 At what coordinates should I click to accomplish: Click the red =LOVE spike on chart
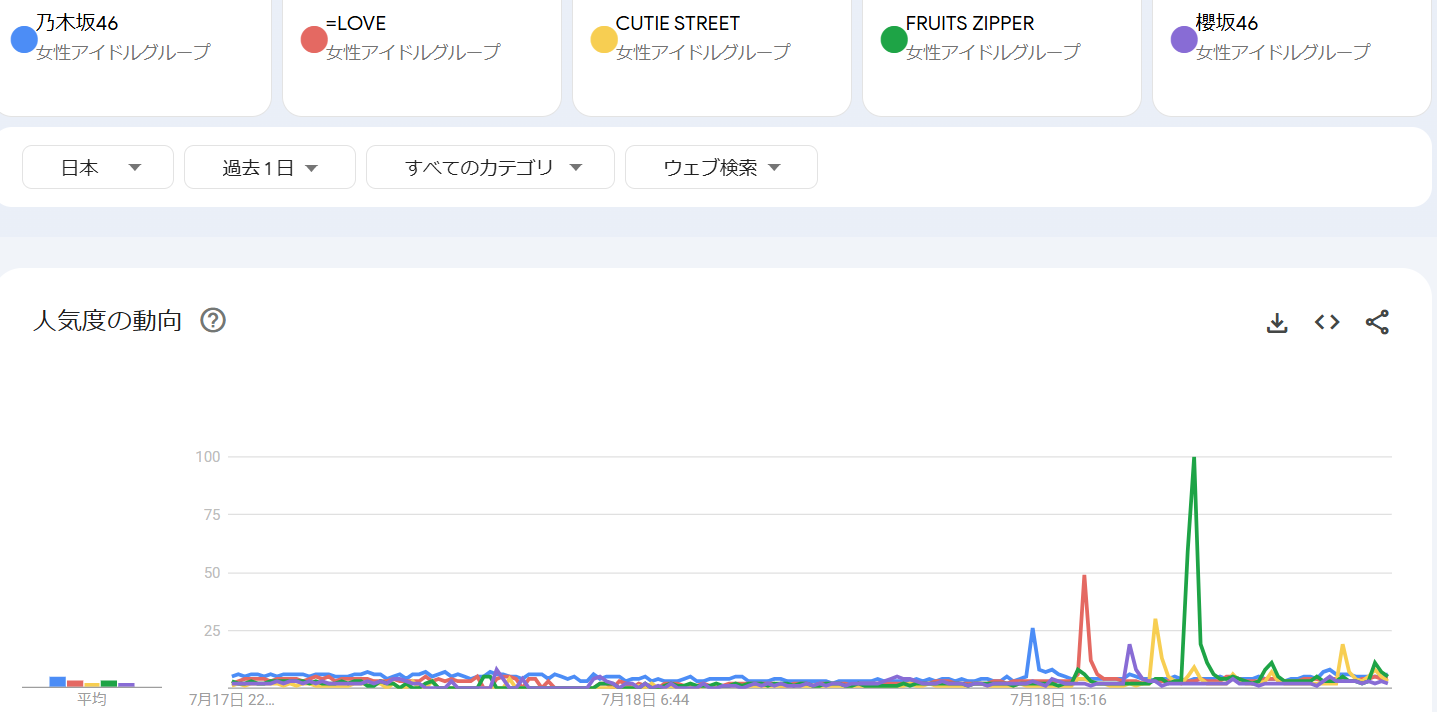(x=1084, y=577)
